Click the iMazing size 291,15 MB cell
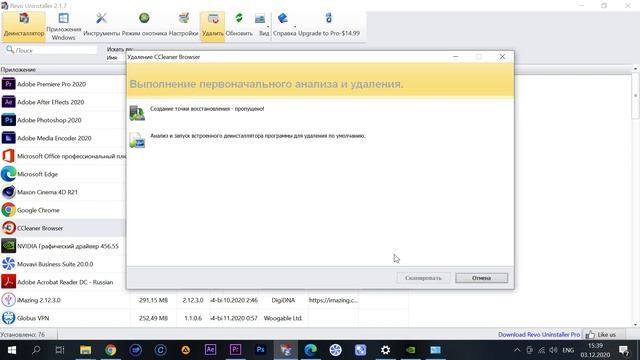Screen dimensions: 640x360 click(x=153, y=300)
